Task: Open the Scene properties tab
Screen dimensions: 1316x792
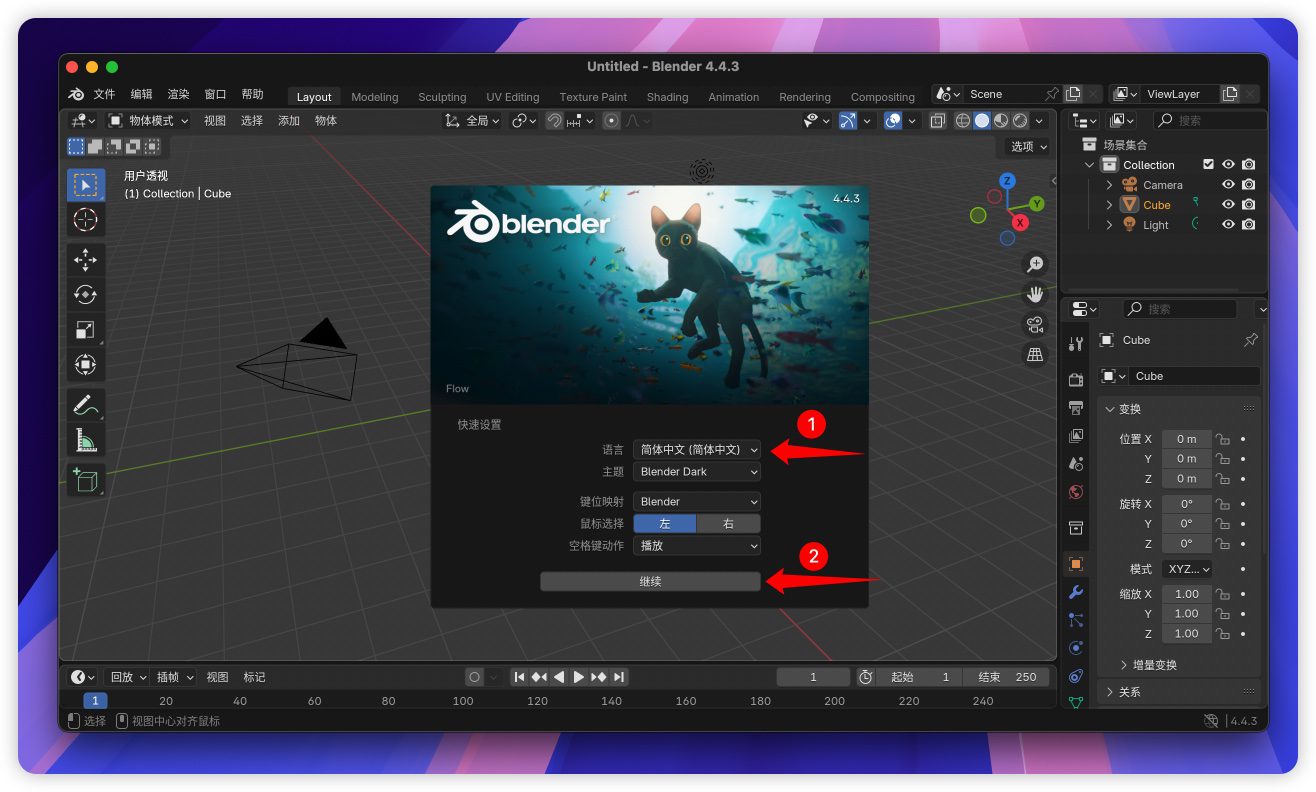Action: click(x=1076, y=464)
